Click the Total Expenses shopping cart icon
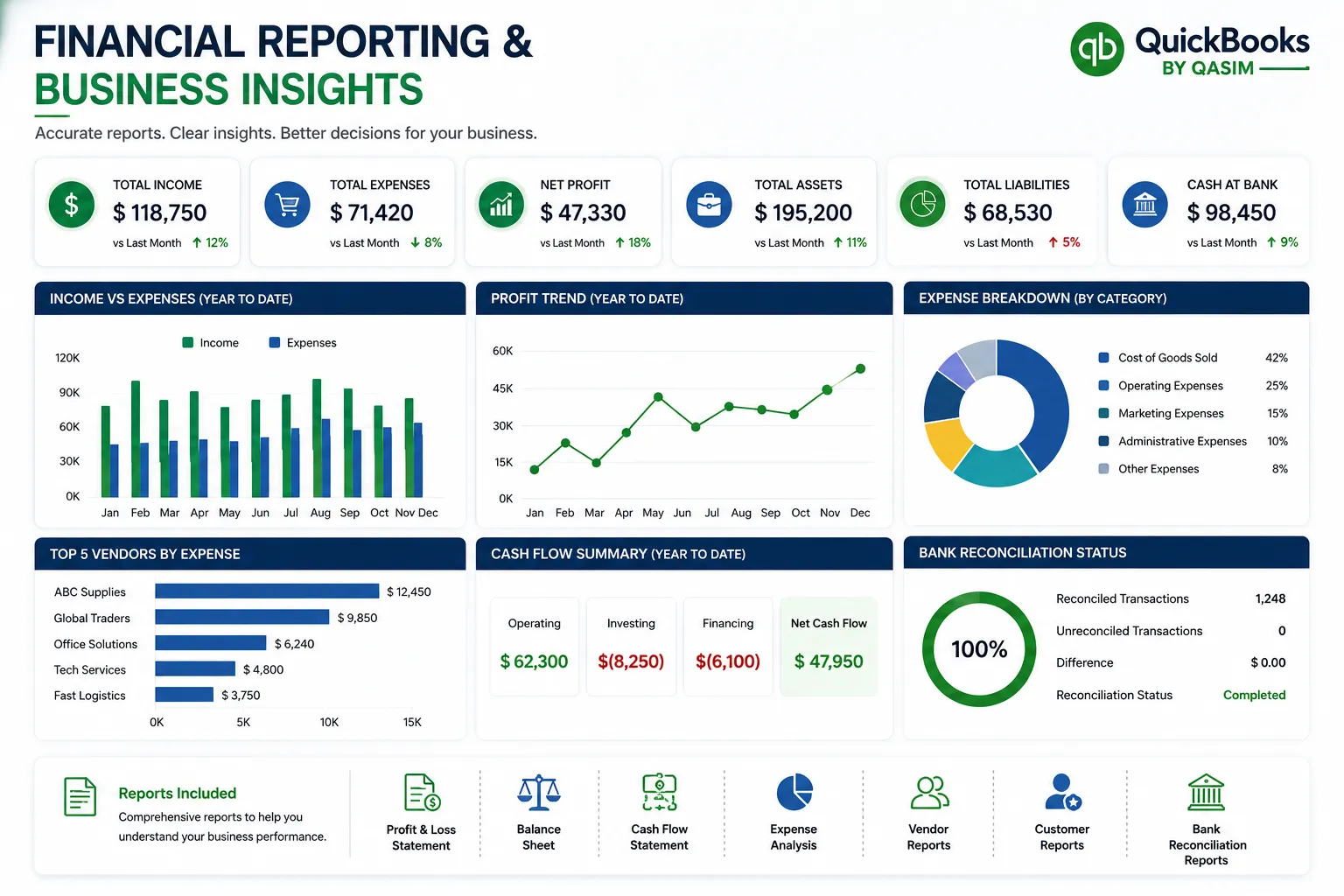The width and height of the screenshot is (1344, 896). pos(287,205)
